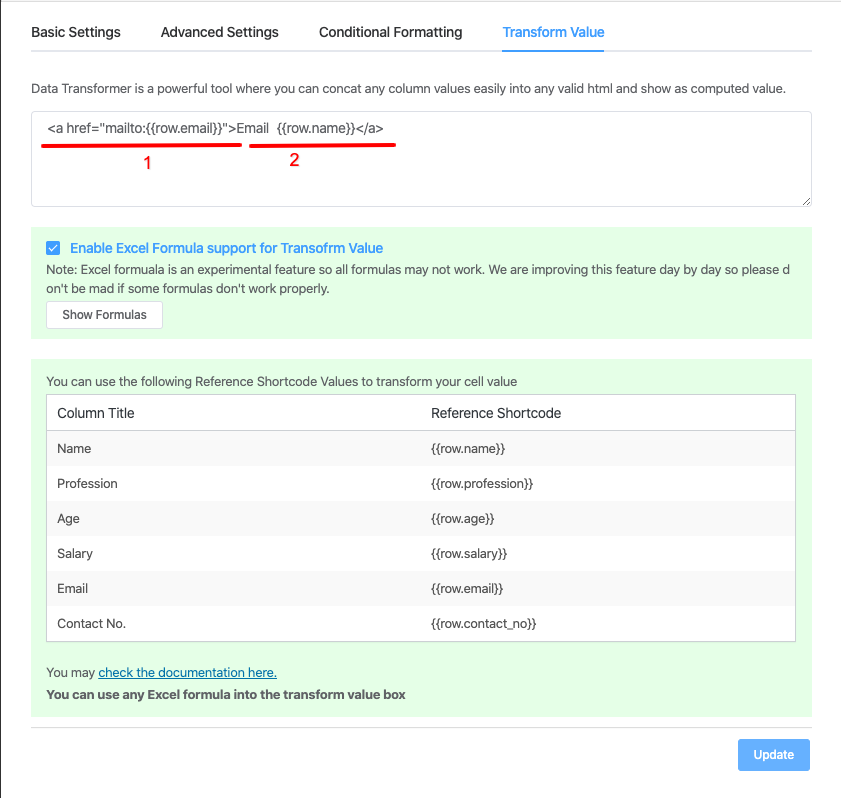Viewport: 841px width, 798px height.
Task: Open the Conditional Formatting tab
Action: (x=391, y=32)
